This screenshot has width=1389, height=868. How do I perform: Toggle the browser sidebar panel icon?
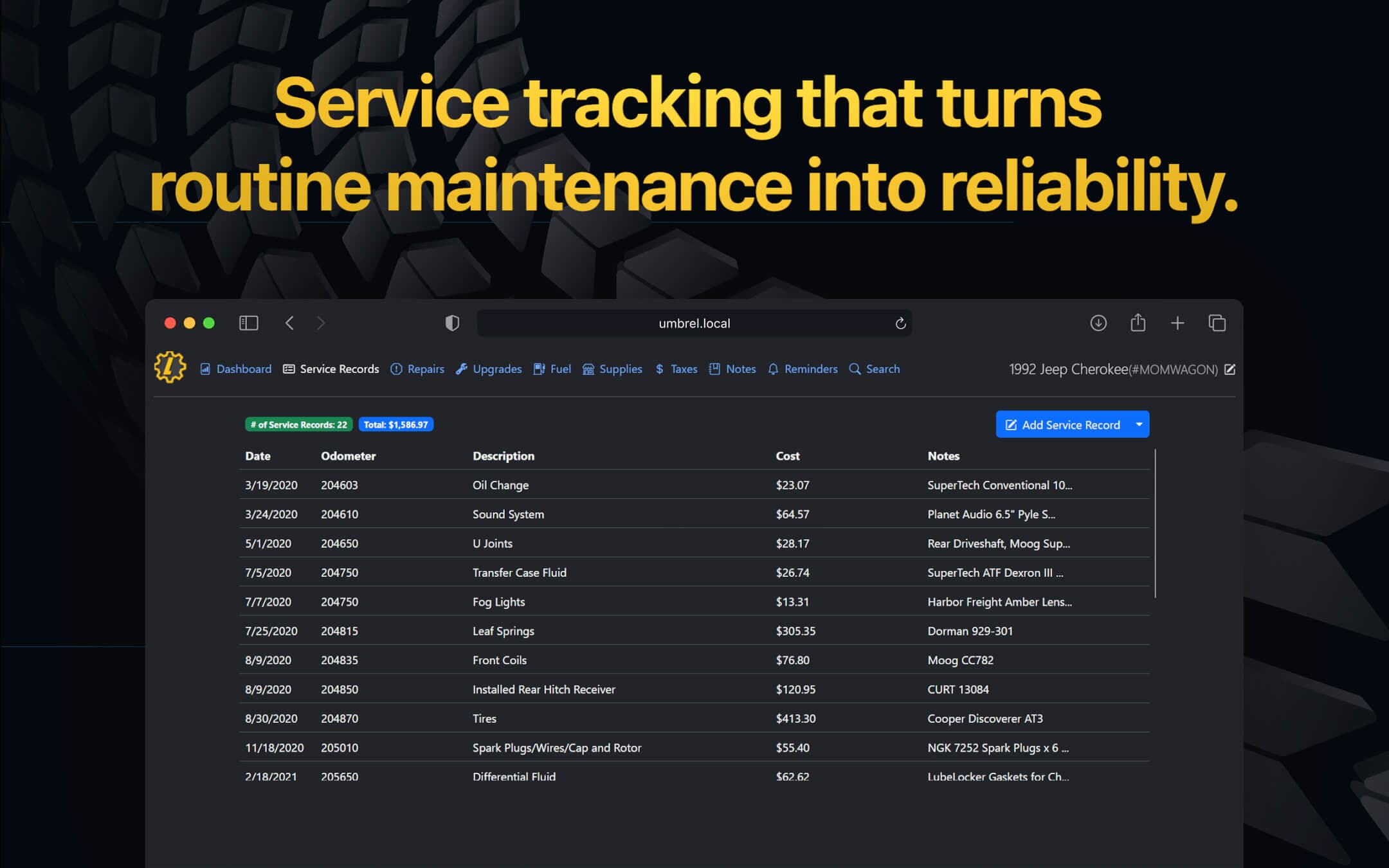(x=248, y=323)
